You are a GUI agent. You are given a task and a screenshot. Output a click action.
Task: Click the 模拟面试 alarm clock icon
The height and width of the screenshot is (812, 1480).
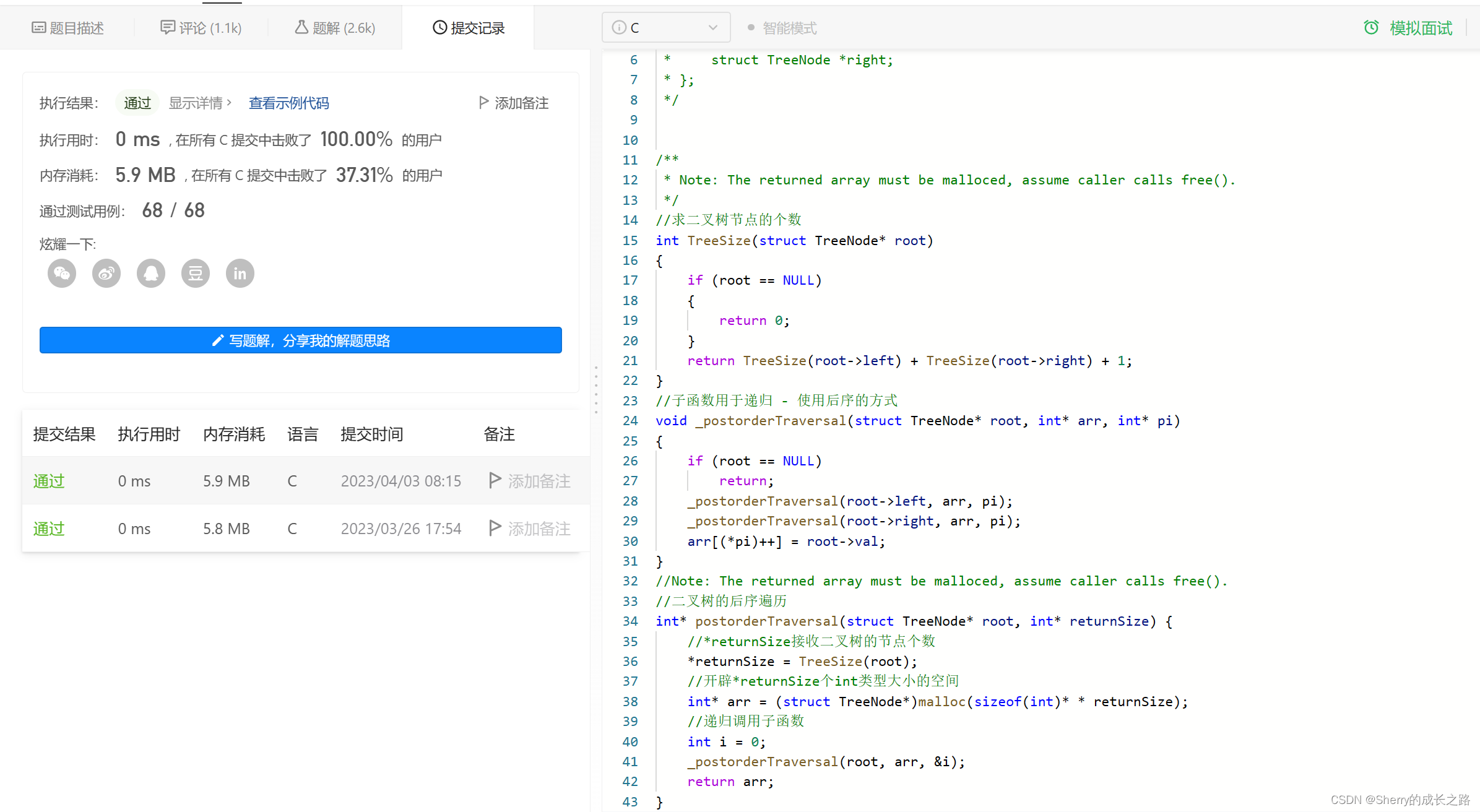(x=1371, y=28)
